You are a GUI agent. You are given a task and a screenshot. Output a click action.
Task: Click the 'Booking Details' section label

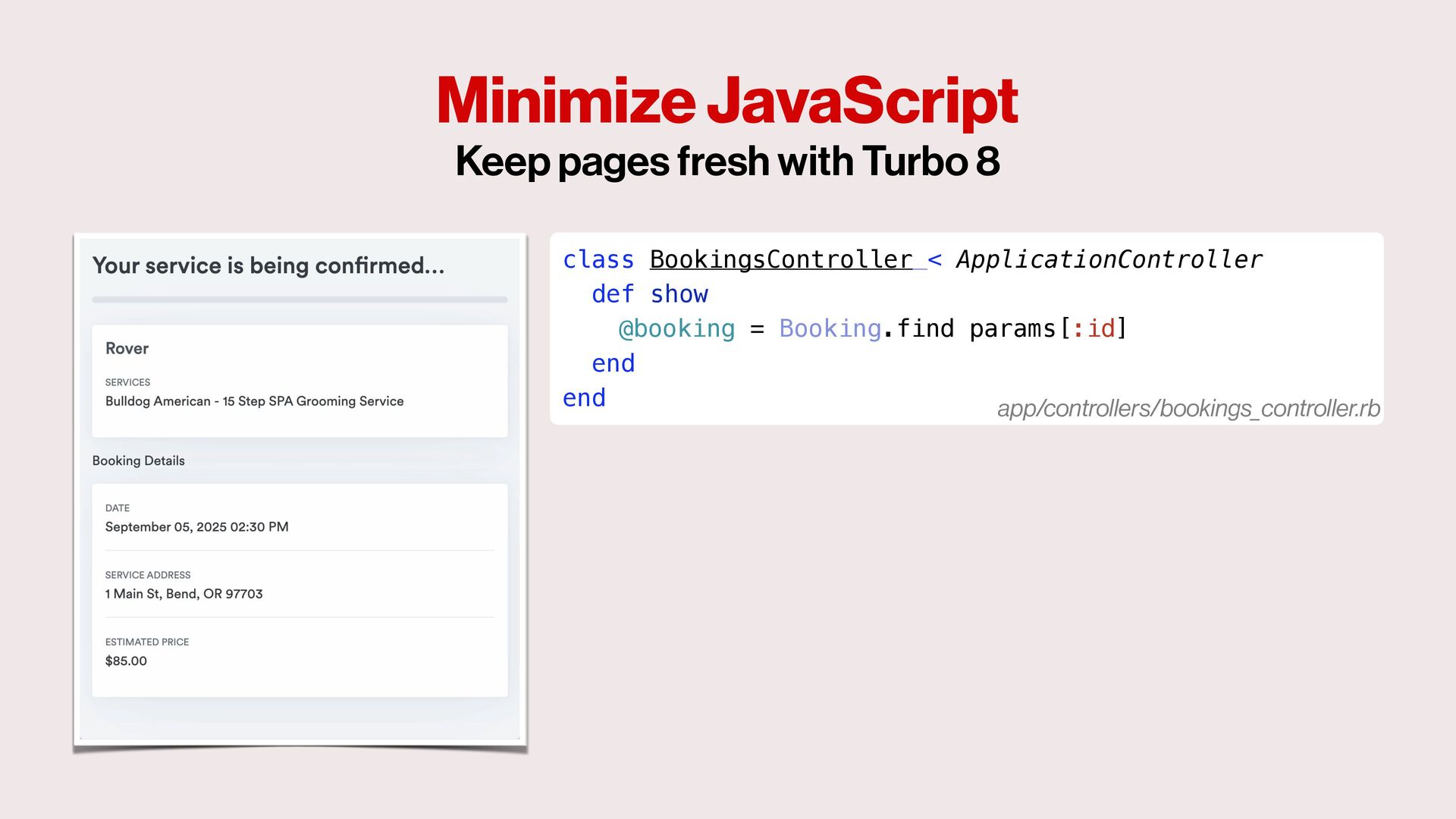point(138,460)
